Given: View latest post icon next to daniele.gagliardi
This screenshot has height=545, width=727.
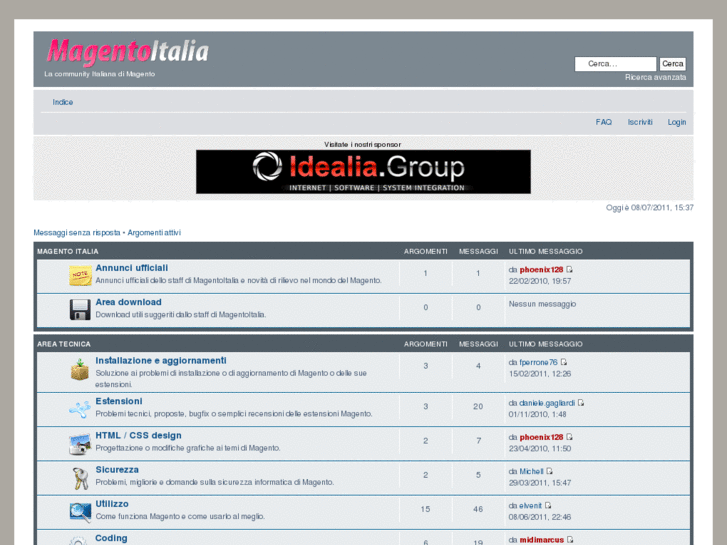Looking at the screenshot, I should [581, 403].
